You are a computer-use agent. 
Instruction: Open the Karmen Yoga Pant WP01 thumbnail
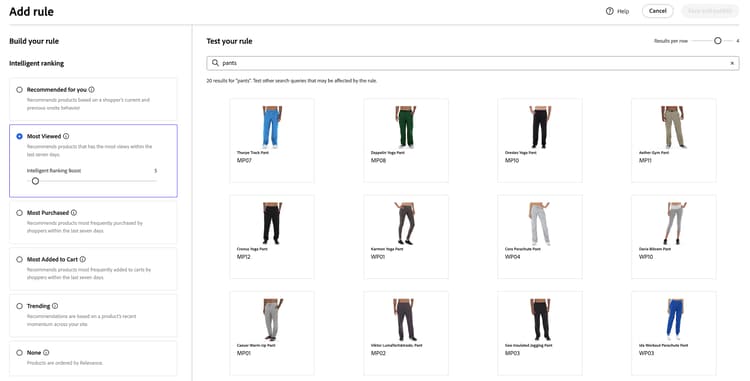pyautogui.click(x=406, y=223)
